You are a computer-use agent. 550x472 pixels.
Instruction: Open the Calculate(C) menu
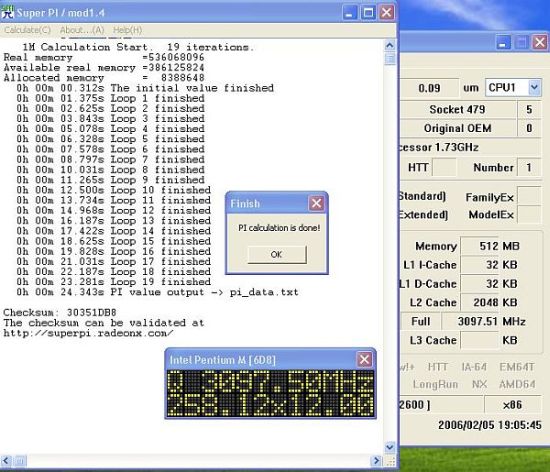pos(27,30)
